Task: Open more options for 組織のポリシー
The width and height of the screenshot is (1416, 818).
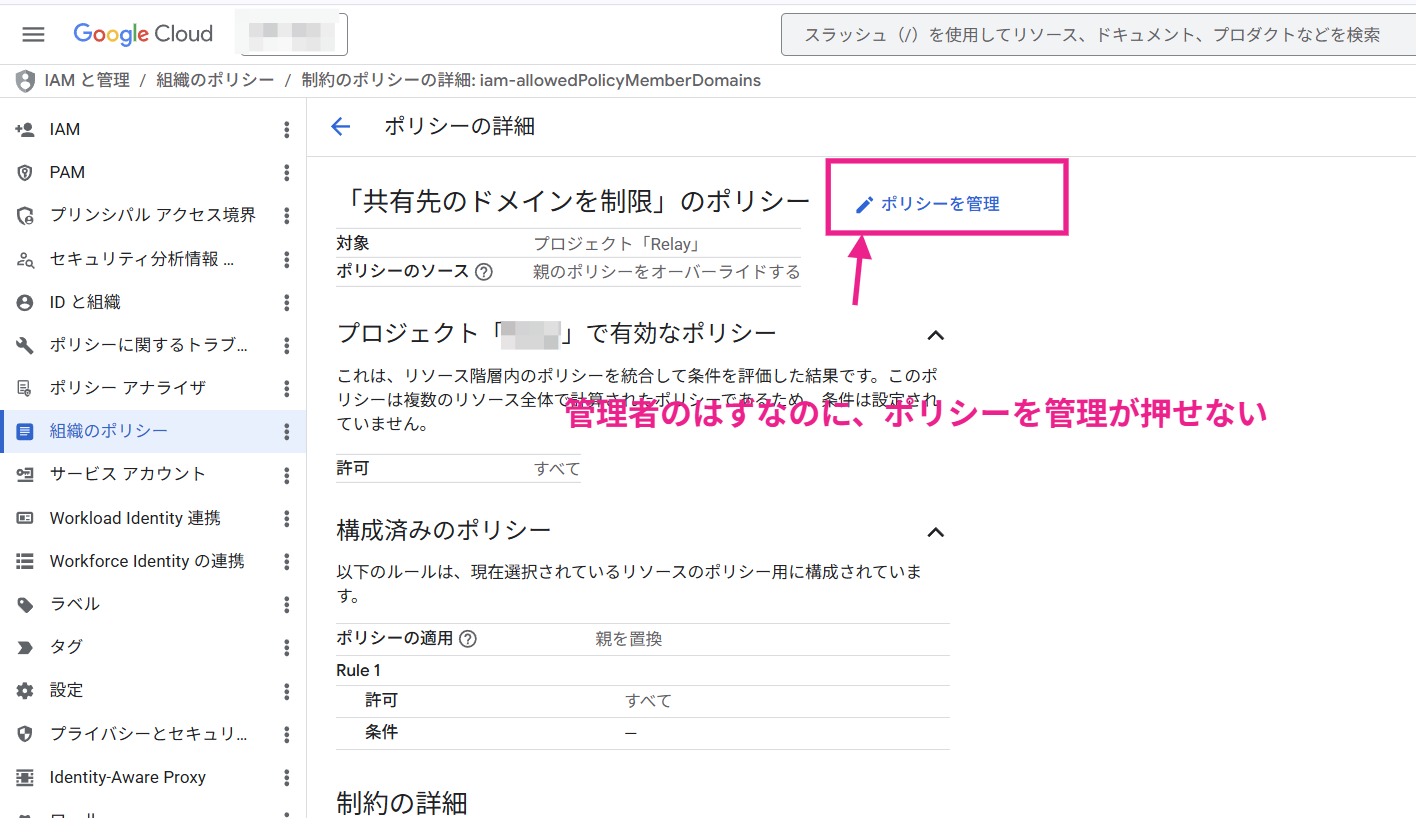Action: [287, 431]
